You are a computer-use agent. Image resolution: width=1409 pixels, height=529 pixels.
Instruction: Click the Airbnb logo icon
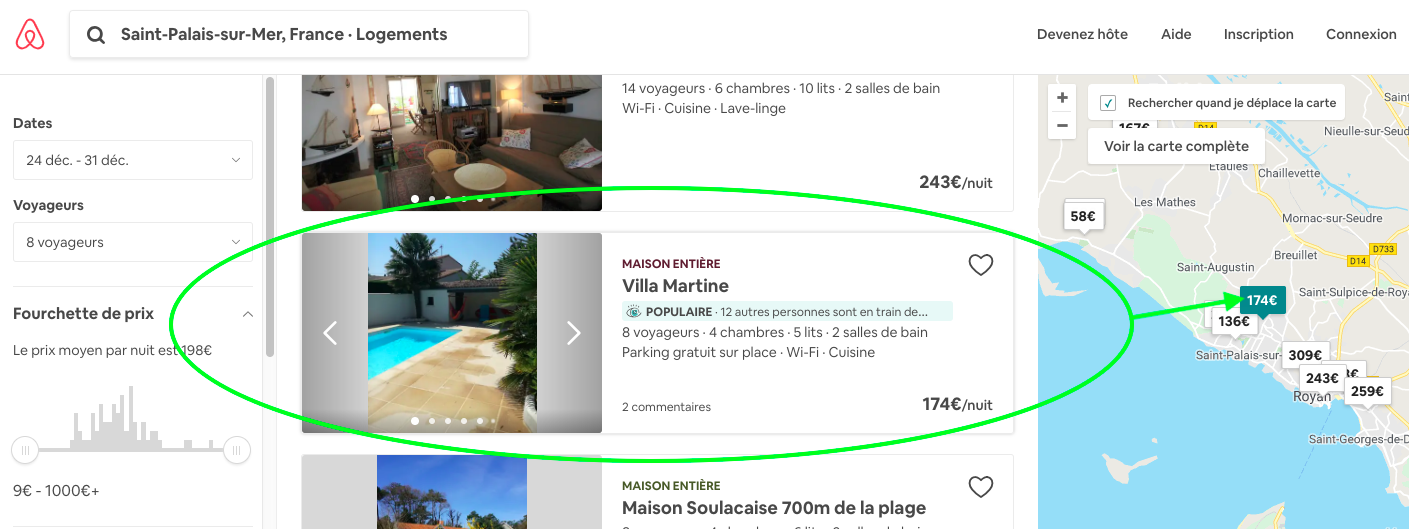click(x=30, y=35)
